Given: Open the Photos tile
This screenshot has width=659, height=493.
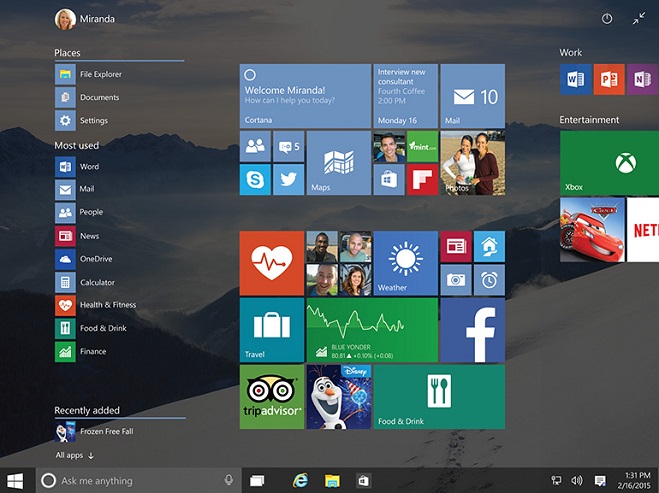Looking at the screenshot, I should (x=473, y=163).
